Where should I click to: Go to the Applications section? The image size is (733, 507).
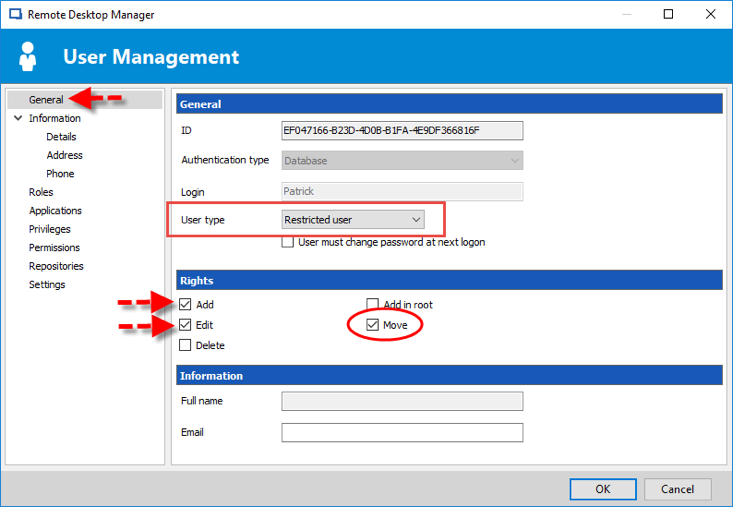(55, 211)
